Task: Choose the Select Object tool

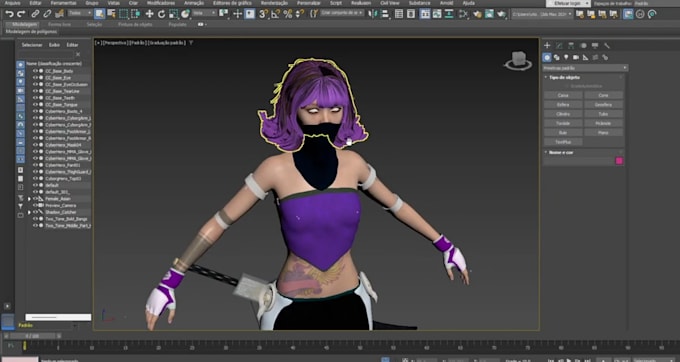Action: 99,14
